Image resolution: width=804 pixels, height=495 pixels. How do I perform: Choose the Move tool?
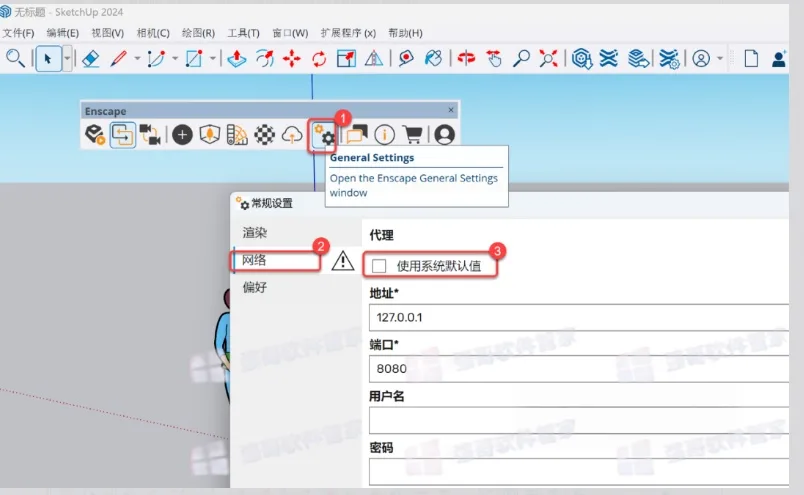coord(292,58)
